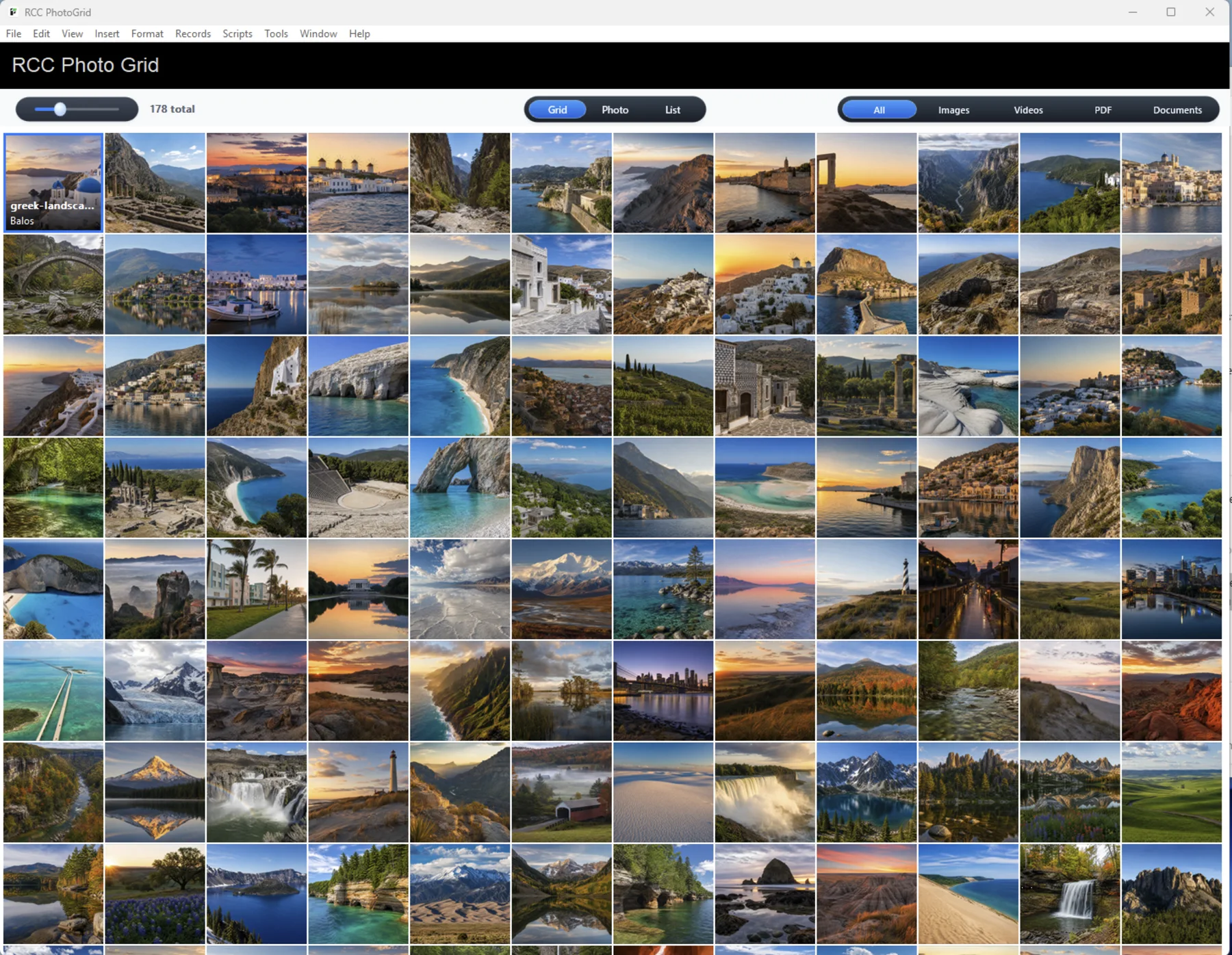Image resolution: width=1232 pixels, height=955 pixels.
Task: Open the bluebonnet field with oak tree photo
Action: pos(155,894)
